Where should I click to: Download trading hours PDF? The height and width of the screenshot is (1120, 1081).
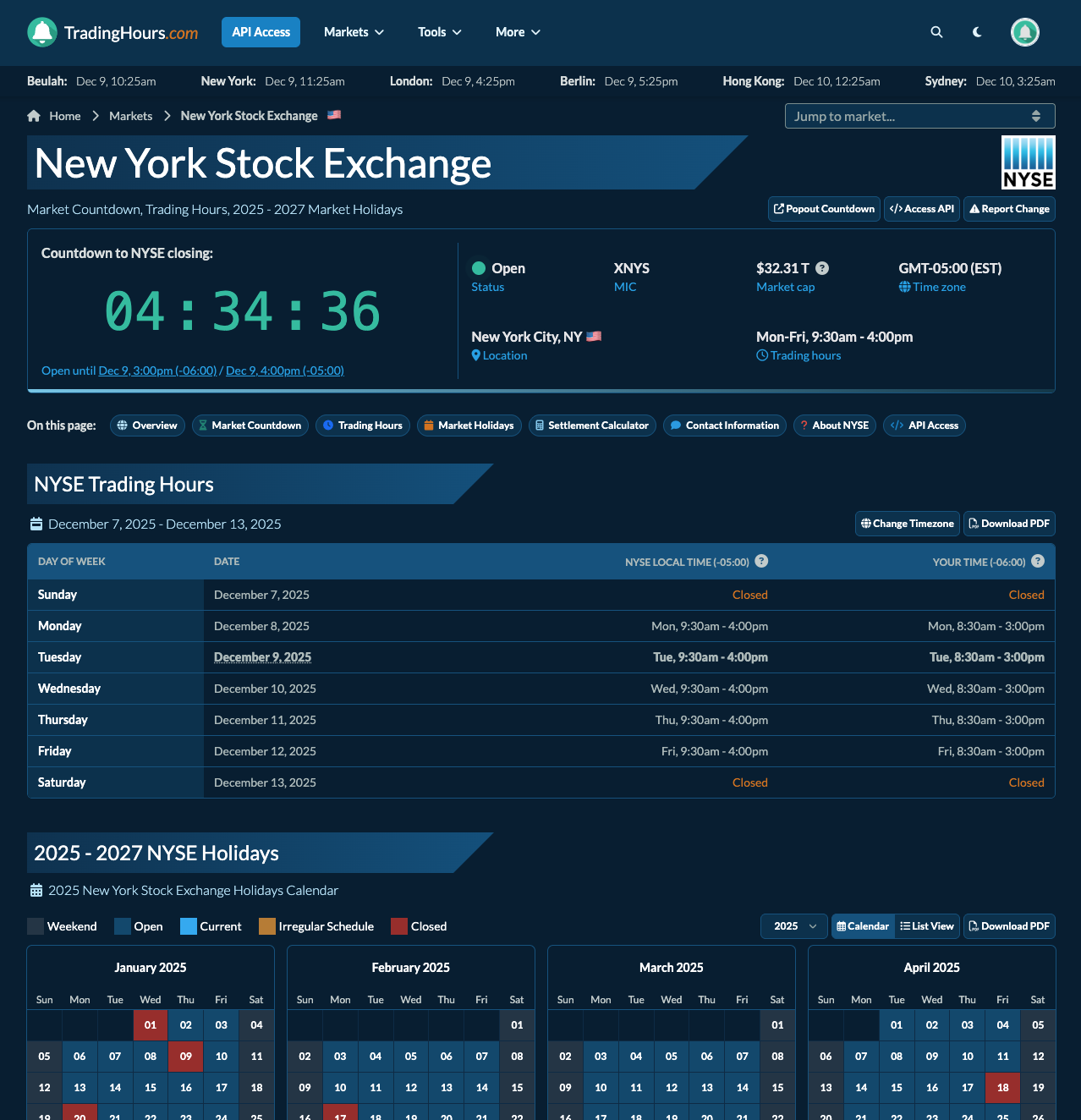pos(1009,524)
